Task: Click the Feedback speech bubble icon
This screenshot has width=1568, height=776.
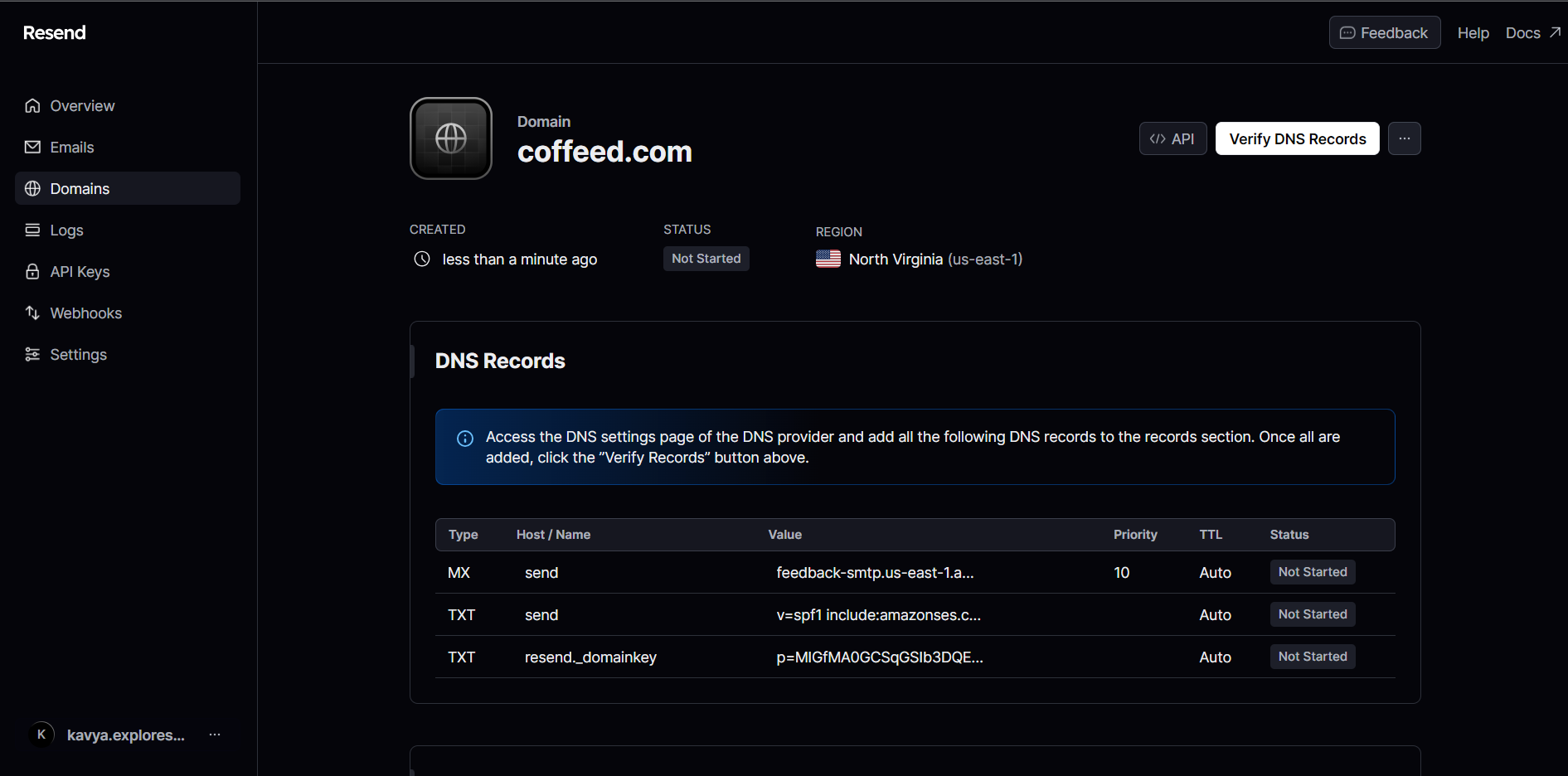Action: coord(1347,33)
